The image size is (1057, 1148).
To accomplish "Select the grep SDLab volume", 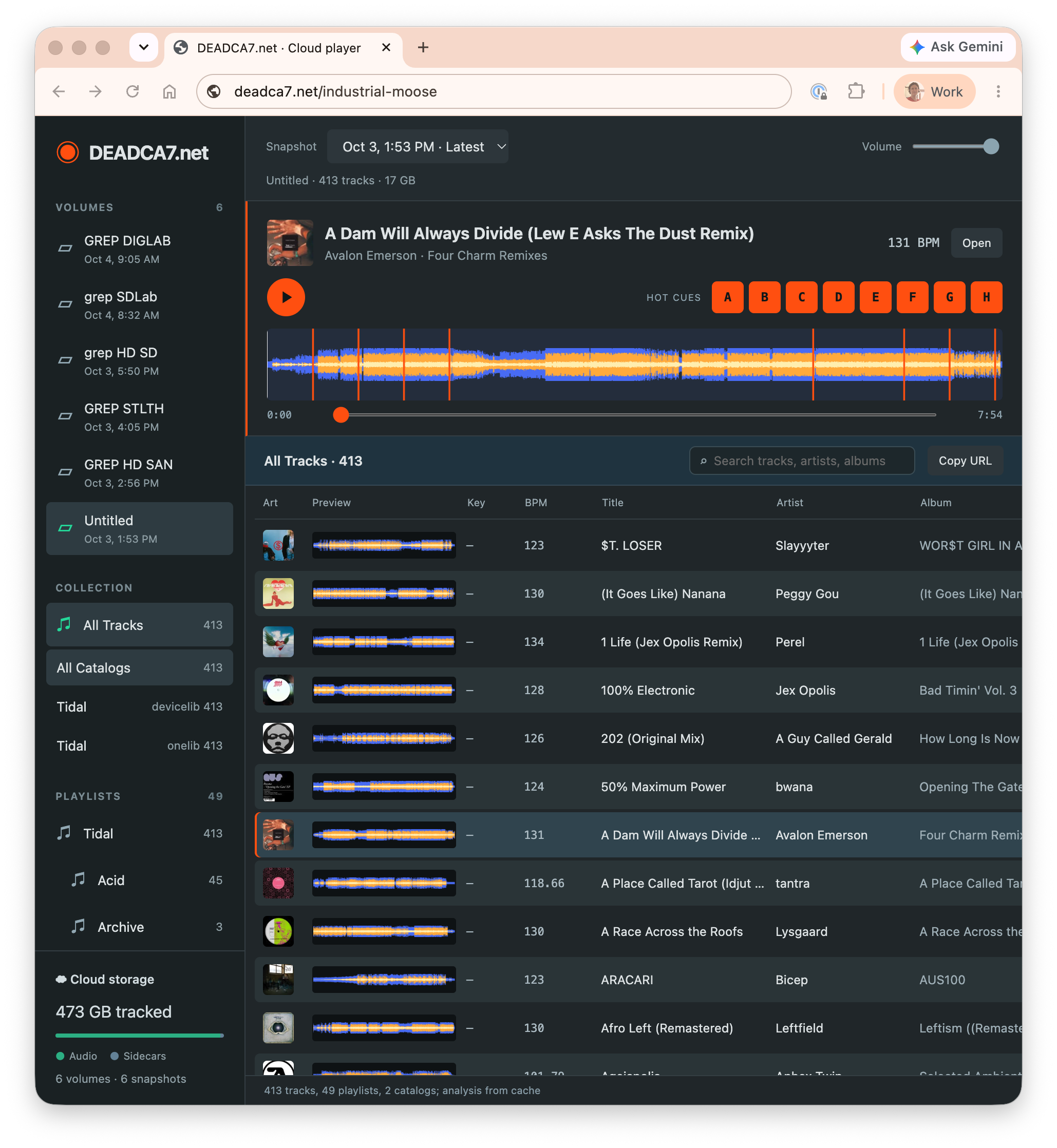I will tap(140, 305).
